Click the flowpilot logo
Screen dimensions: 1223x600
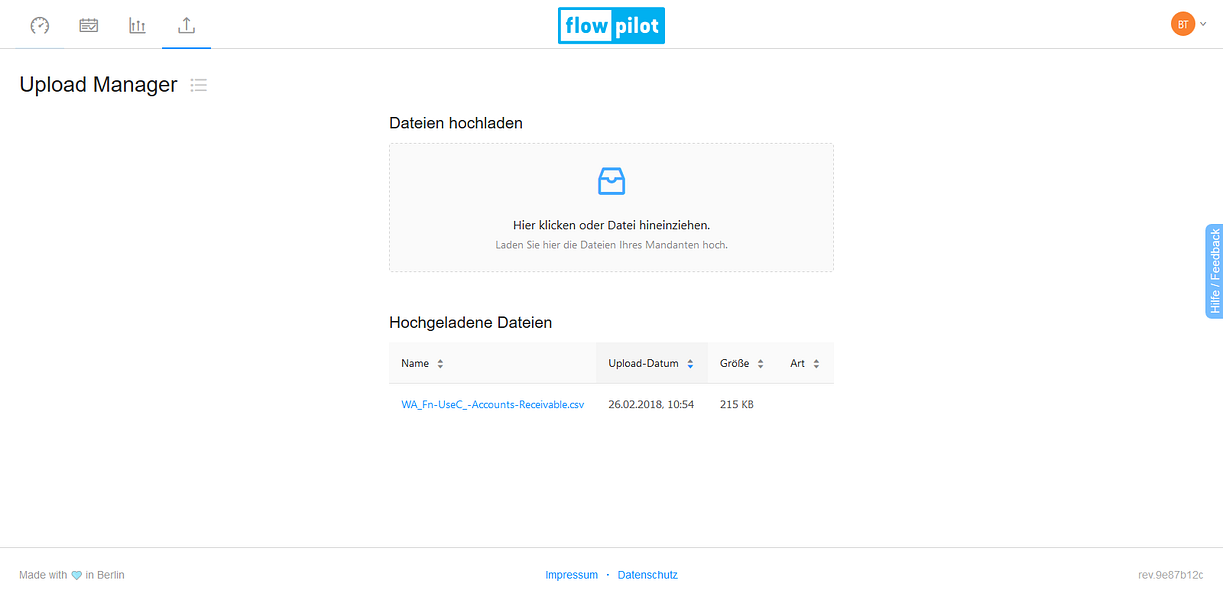611,26
